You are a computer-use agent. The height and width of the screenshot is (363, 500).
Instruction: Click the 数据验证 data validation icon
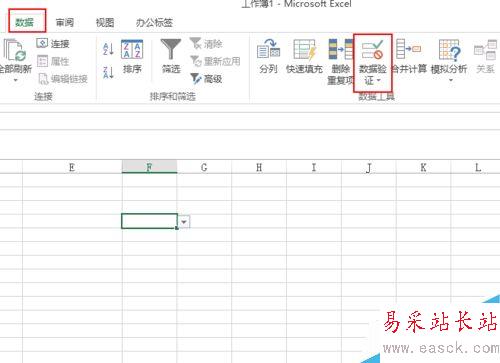coord(373,50)
